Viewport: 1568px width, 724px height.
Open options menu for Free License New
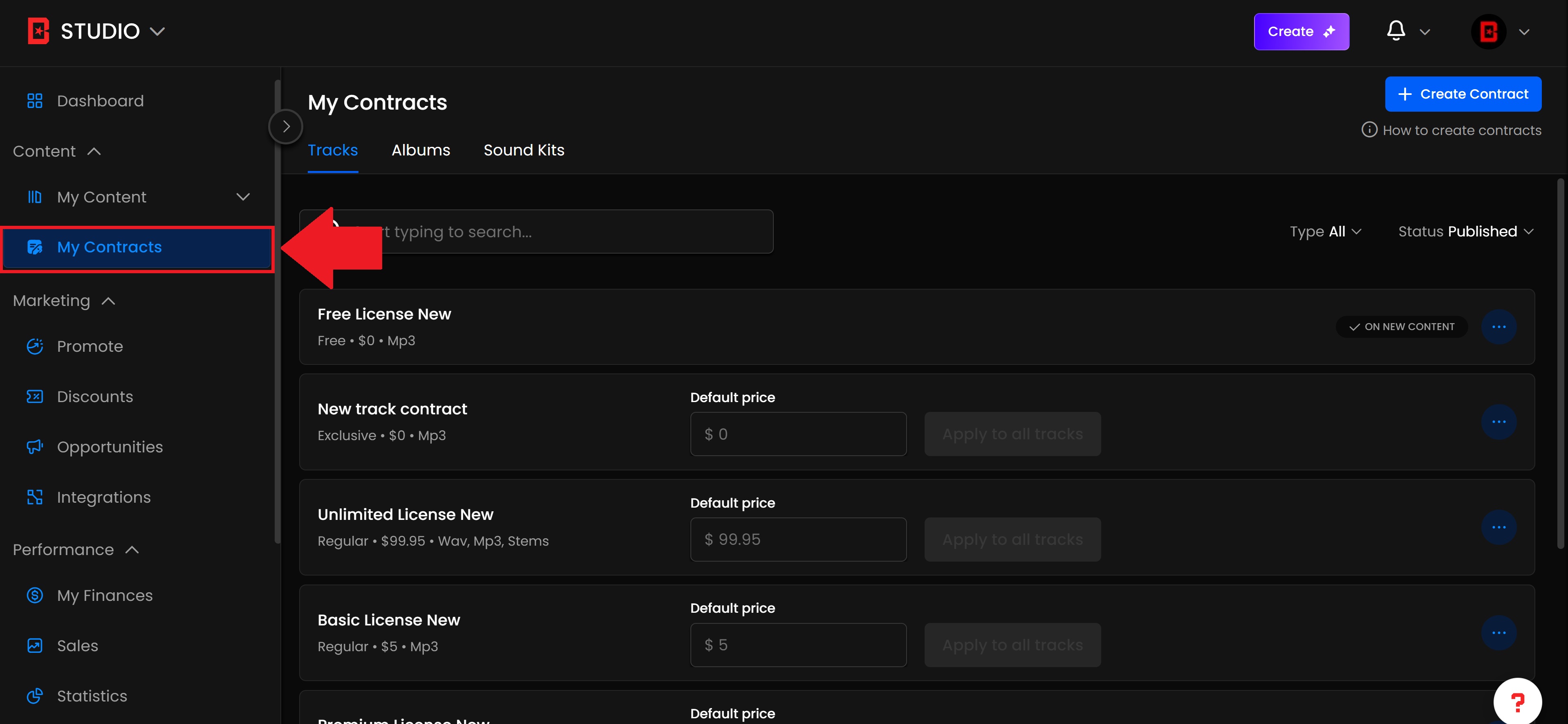1498,327
